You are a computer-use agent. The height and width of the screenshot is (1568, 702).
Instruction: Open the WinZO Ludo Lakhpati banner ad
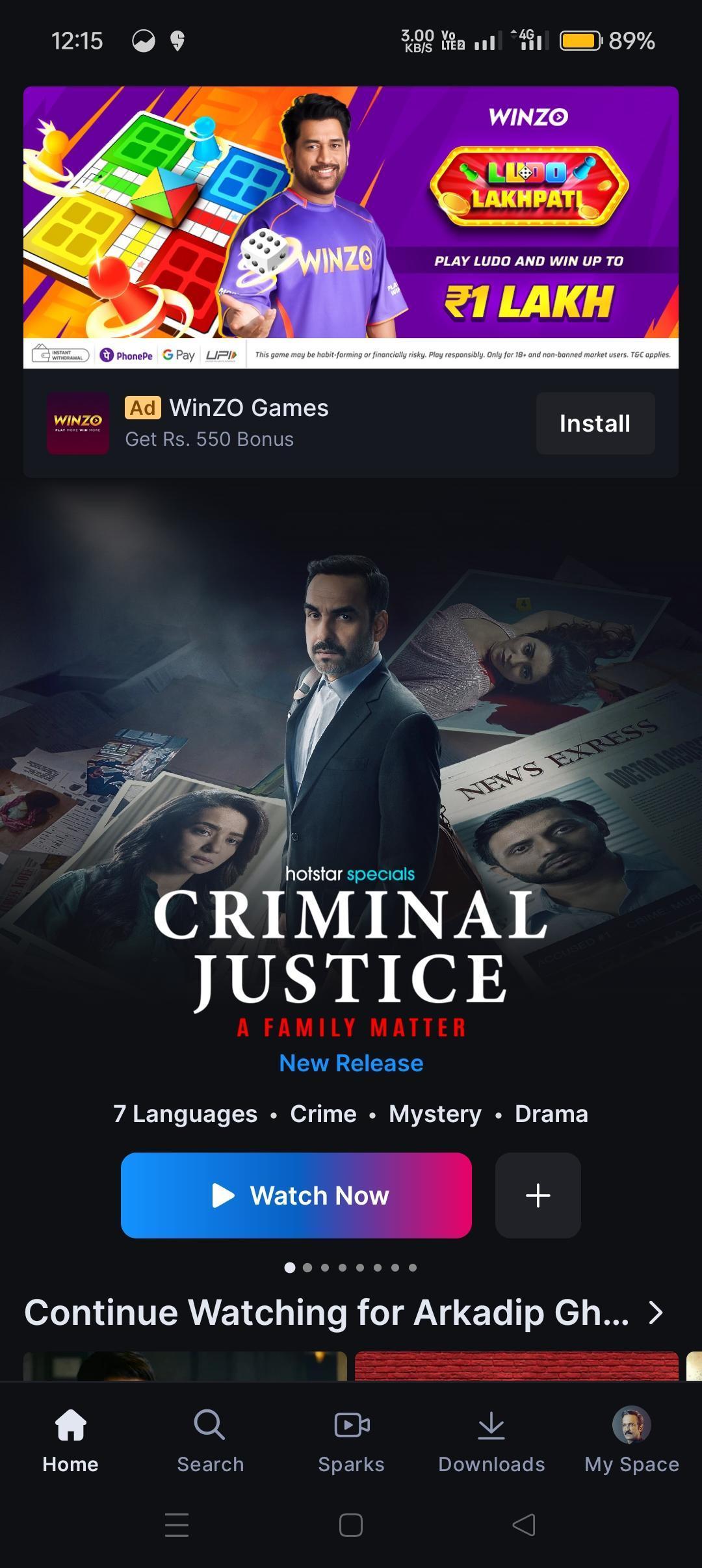tap(351, 227)
